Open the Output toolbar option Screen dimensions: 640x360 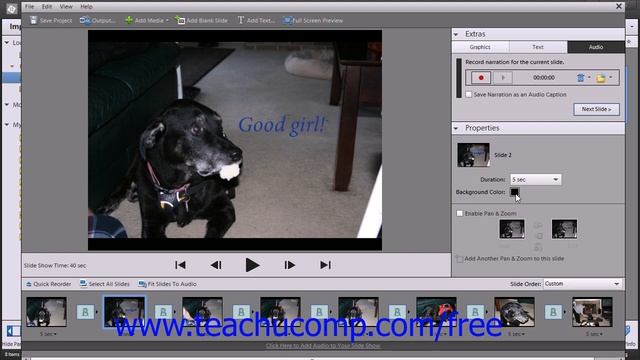(97, 20)
